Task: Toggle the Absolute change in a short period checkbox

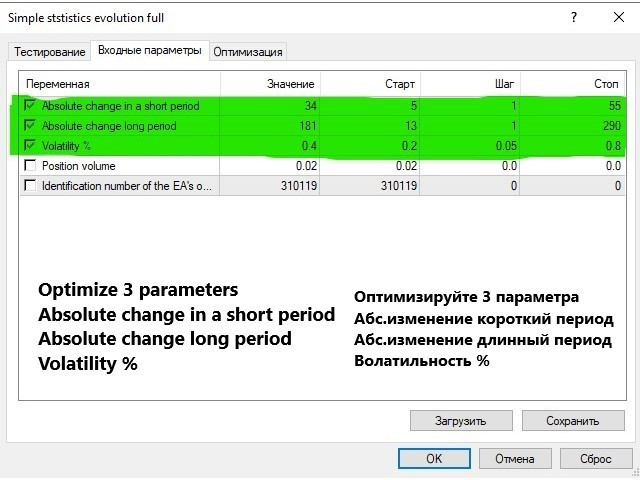Action: point(31,105)
